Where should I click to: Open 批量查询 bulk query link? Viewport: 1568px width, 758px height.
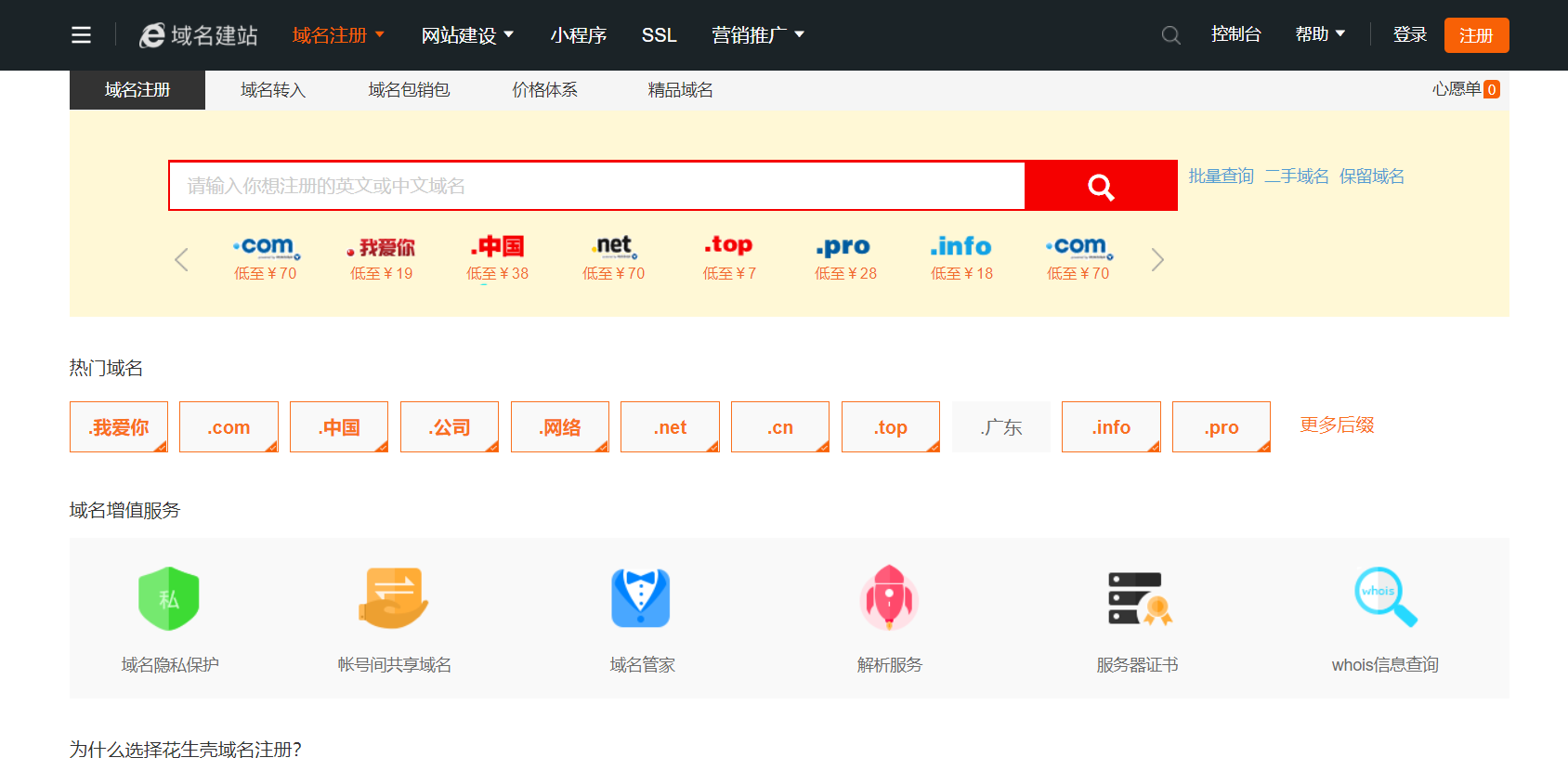[1222, 176]
